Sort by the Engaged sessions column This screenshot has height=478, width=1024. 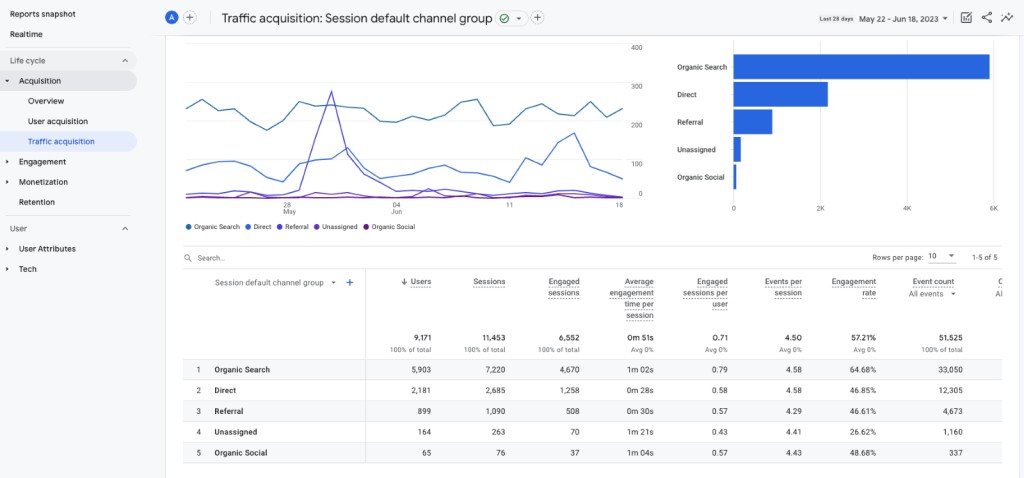pyautogui.click(x=564, y=287)
